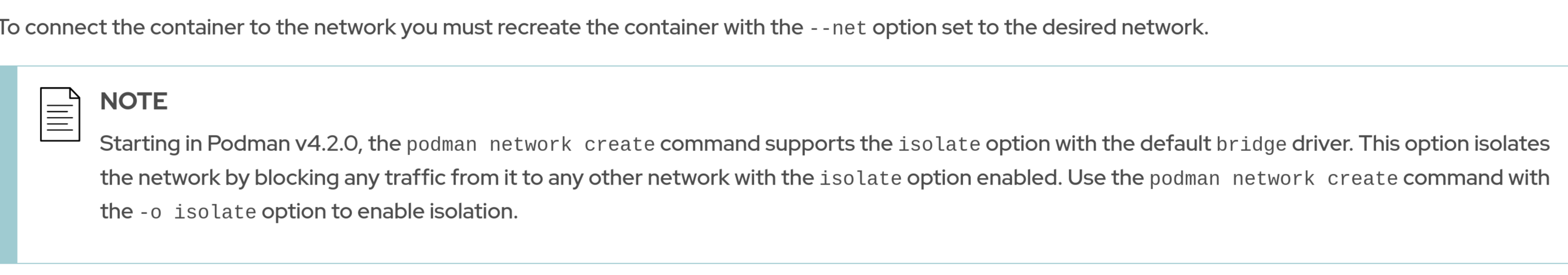1568x275 pixels.
Task: Click podman network create after "Use the"
Action: point(1273,179)
